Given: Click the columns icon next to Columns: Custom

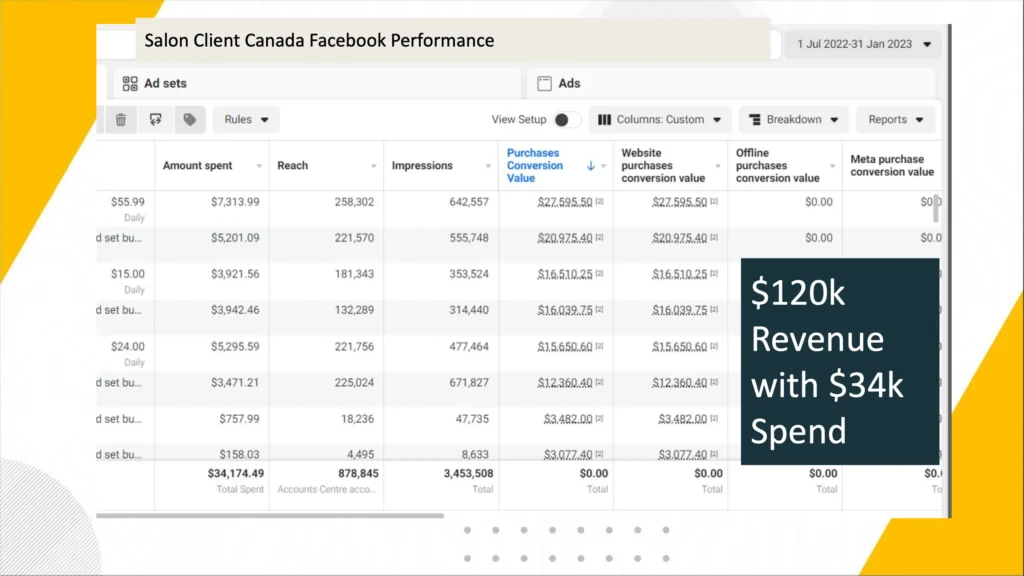Looking at the screenshot, I should [x=604, y=120].
